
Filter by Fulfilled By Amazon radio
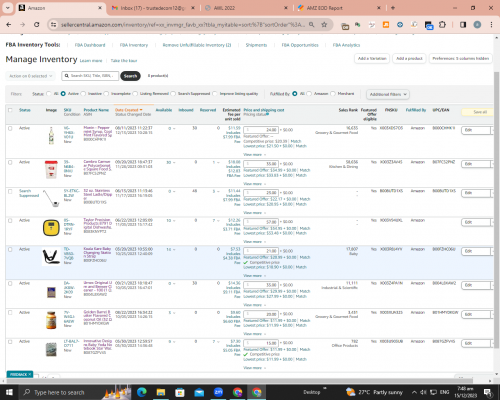[309, 94]
